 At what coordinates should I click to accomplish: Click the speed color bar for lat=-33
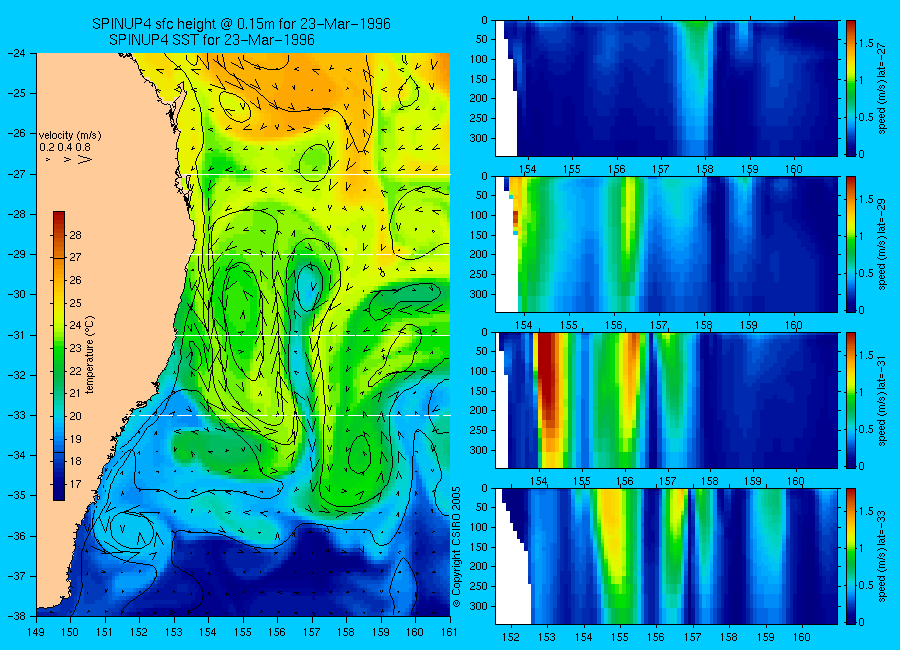coord(851,556)
